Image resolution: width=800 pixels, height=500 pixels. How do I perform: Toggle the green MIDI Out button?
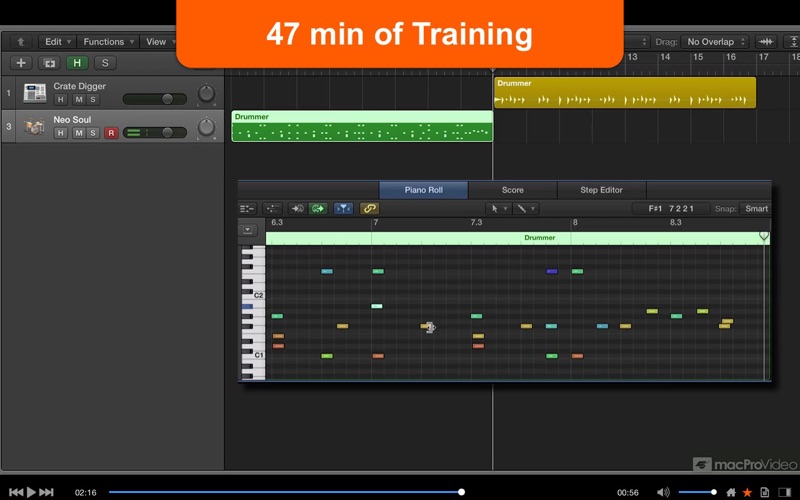pos(318,209)
